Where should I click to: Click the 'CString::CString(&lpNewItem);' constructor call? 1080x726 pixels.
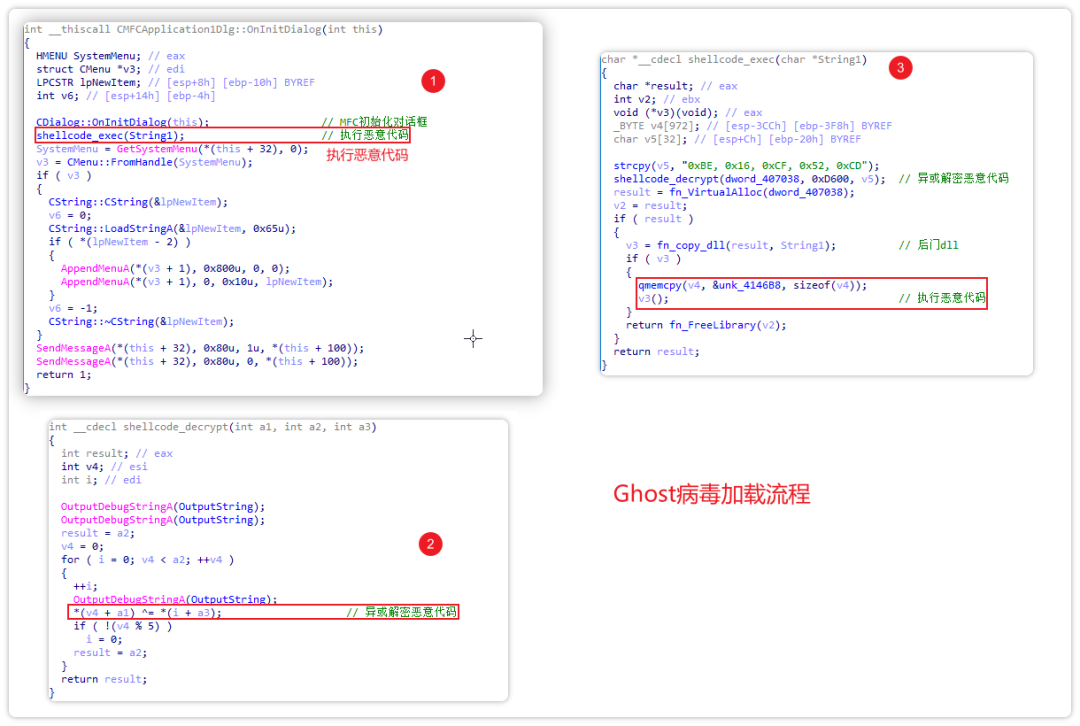(x=138, y=202)
